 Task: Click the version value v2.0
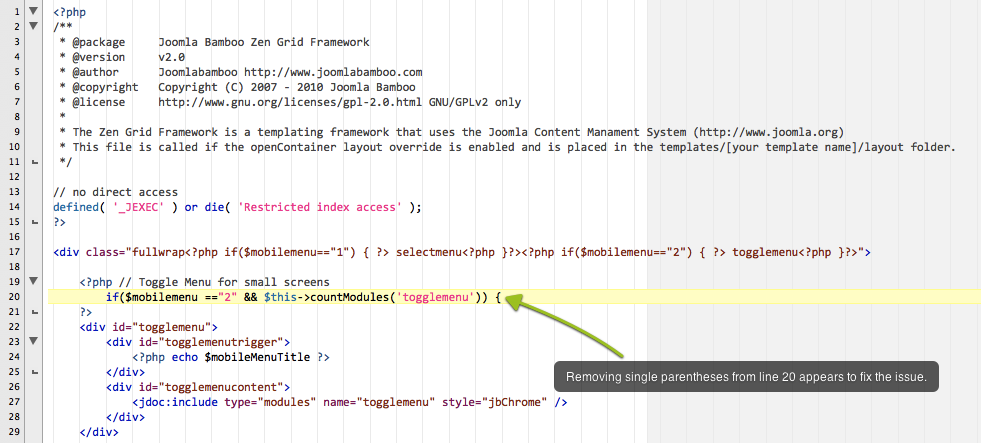pyautogui.click(x=171, y=58)
